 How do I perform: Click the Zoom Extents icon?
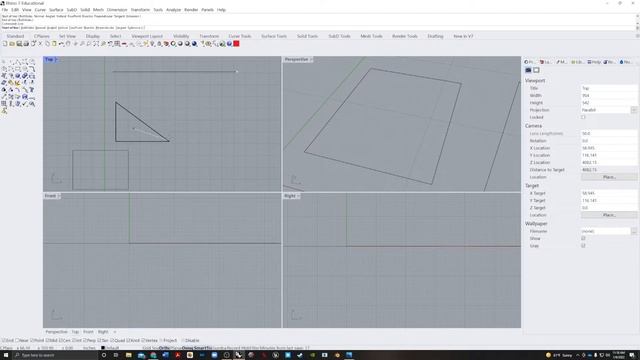click(96, 44)
